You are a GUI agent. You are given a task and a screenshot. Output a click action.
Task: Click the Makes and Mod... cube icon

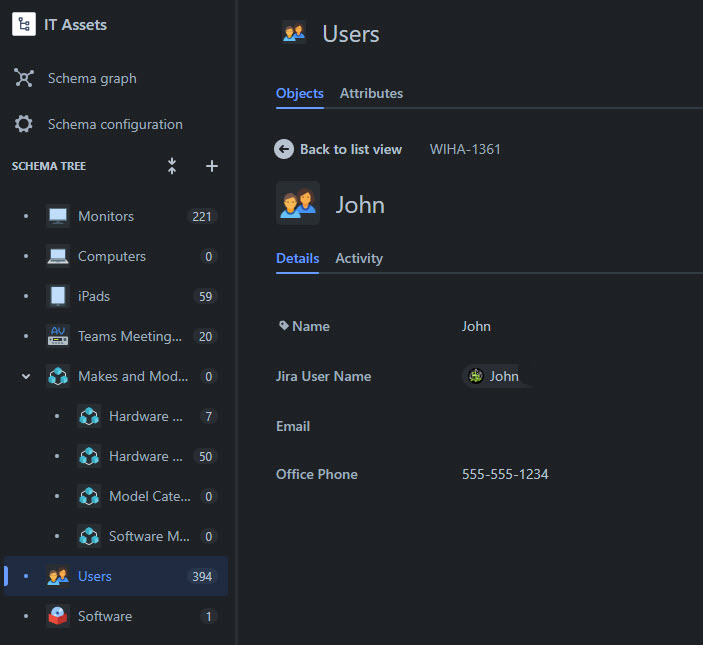[58, 376]
